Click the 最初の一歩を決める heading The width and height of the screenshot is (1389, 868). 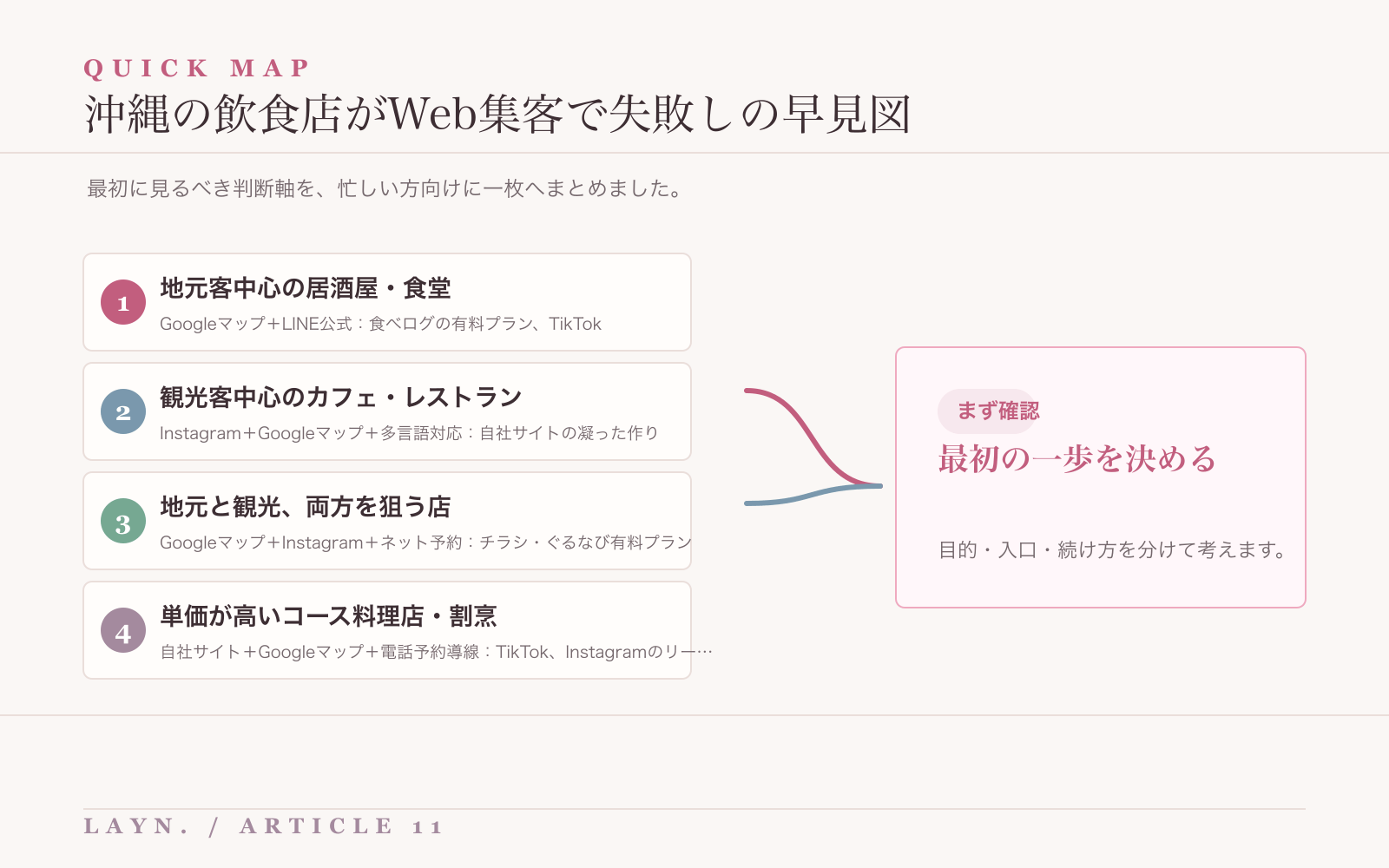[x=1077, y=459]
